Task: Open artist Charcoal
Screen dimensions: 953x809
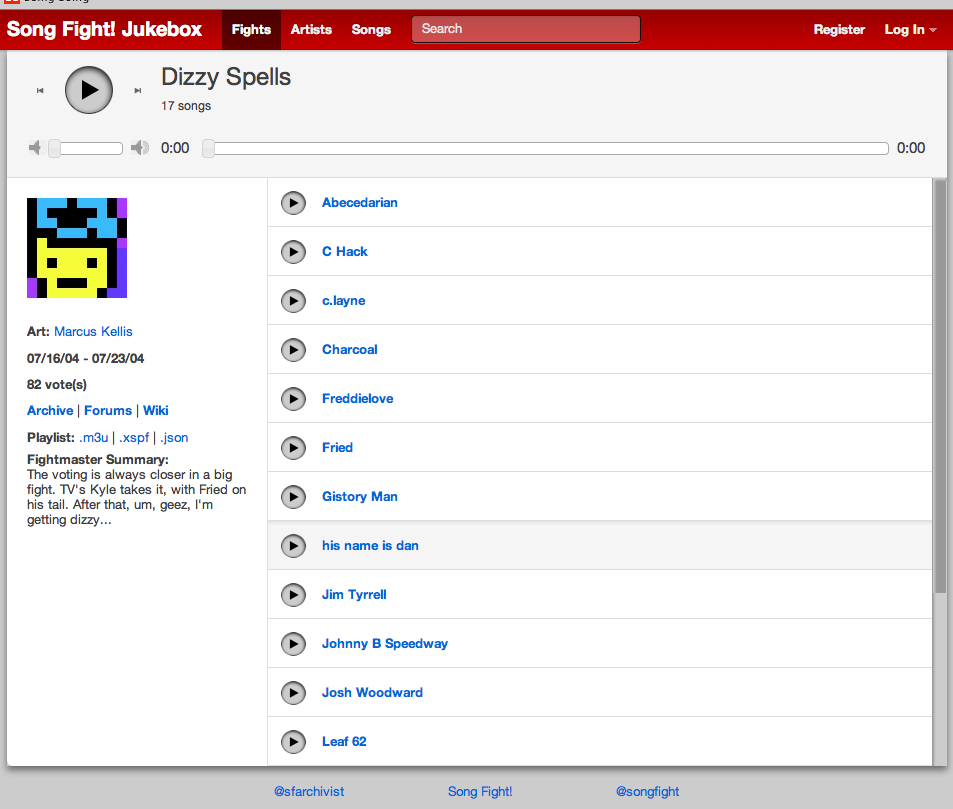Action: click(x=349, y=350)
